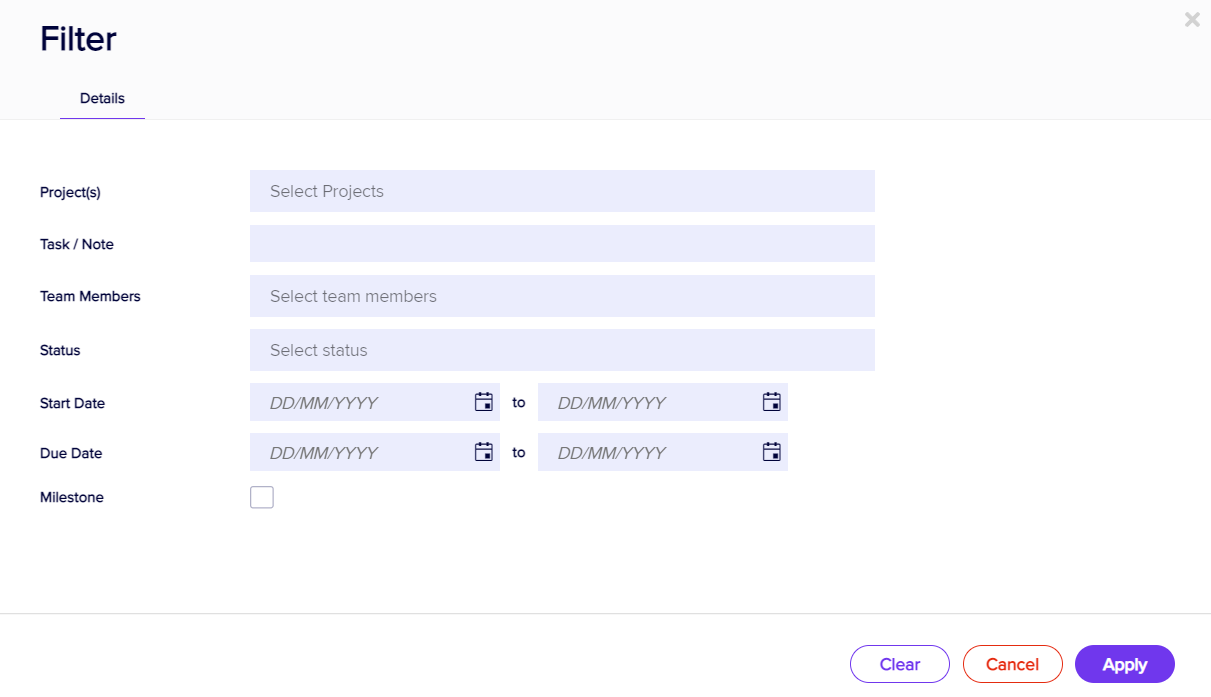Focus the Task / Note text field

tap(562, 244)
